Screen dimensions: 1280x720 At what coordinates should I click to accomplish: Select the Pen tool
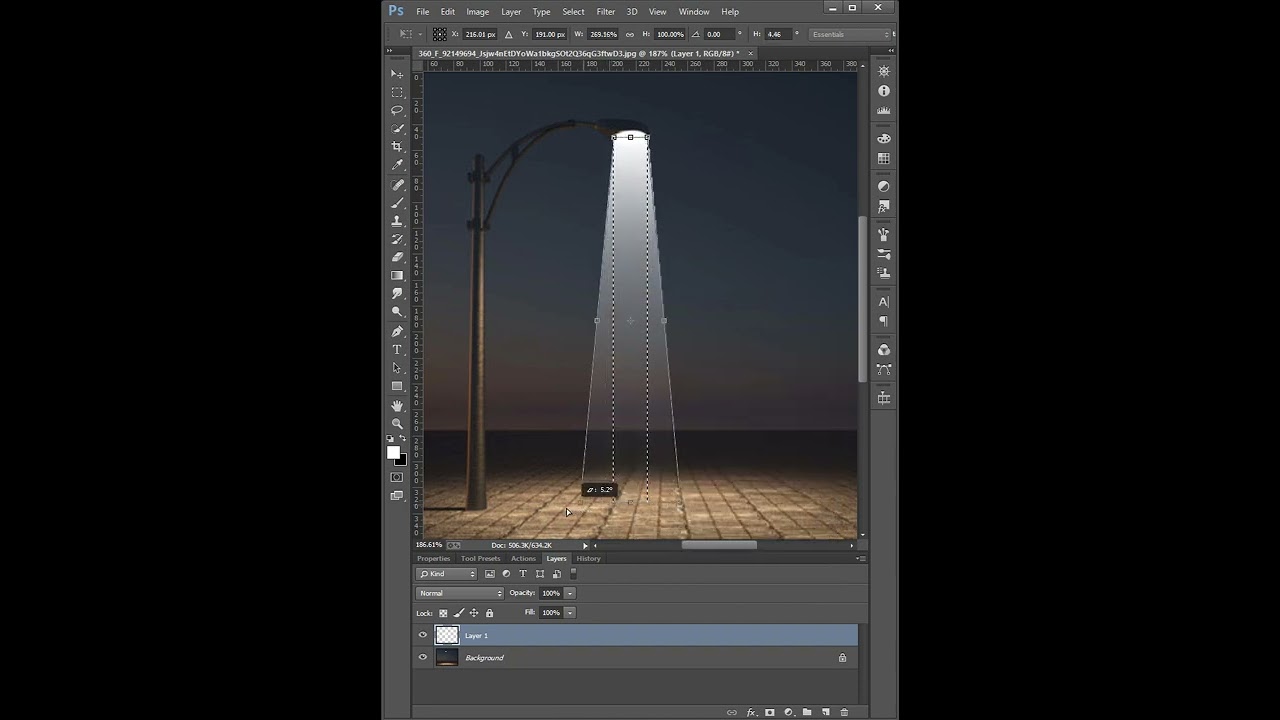pyautogui.click(x=397, y=332)
